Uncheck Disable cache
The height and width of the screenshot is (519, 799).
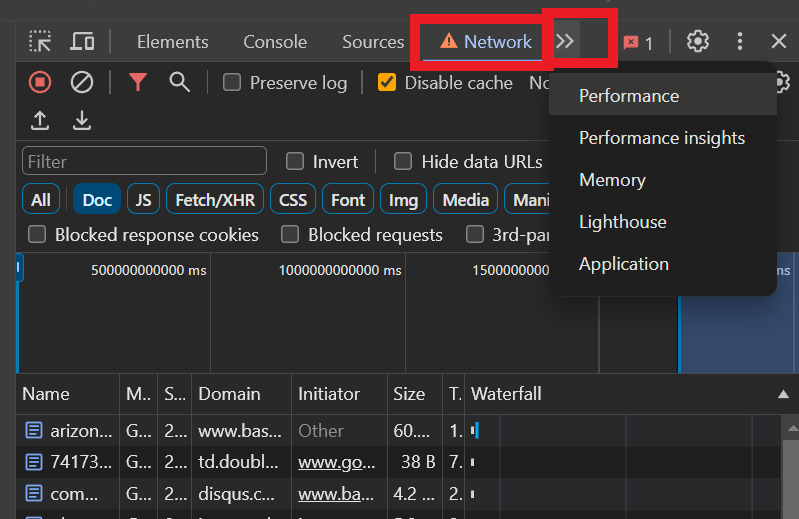[387, 82]
